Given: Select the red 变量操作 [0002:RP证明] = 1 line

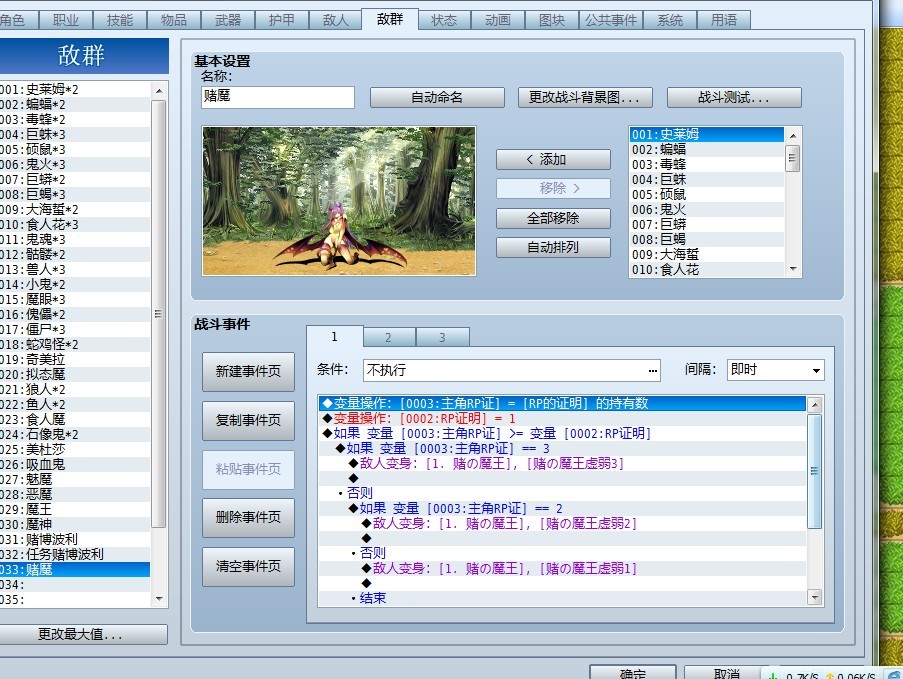Looking at the screenshot, I should coord(563,418).
